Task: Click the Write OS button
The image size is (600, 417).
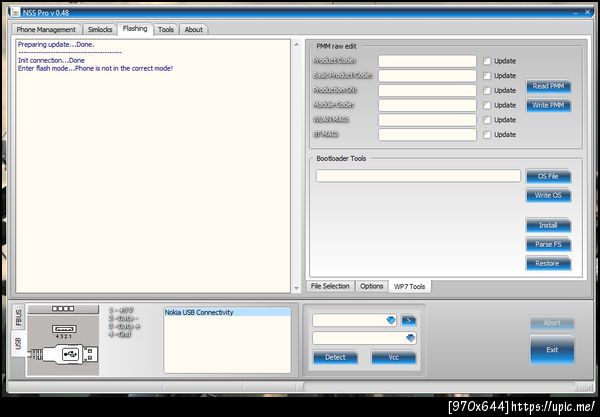Action: point(548,195)
